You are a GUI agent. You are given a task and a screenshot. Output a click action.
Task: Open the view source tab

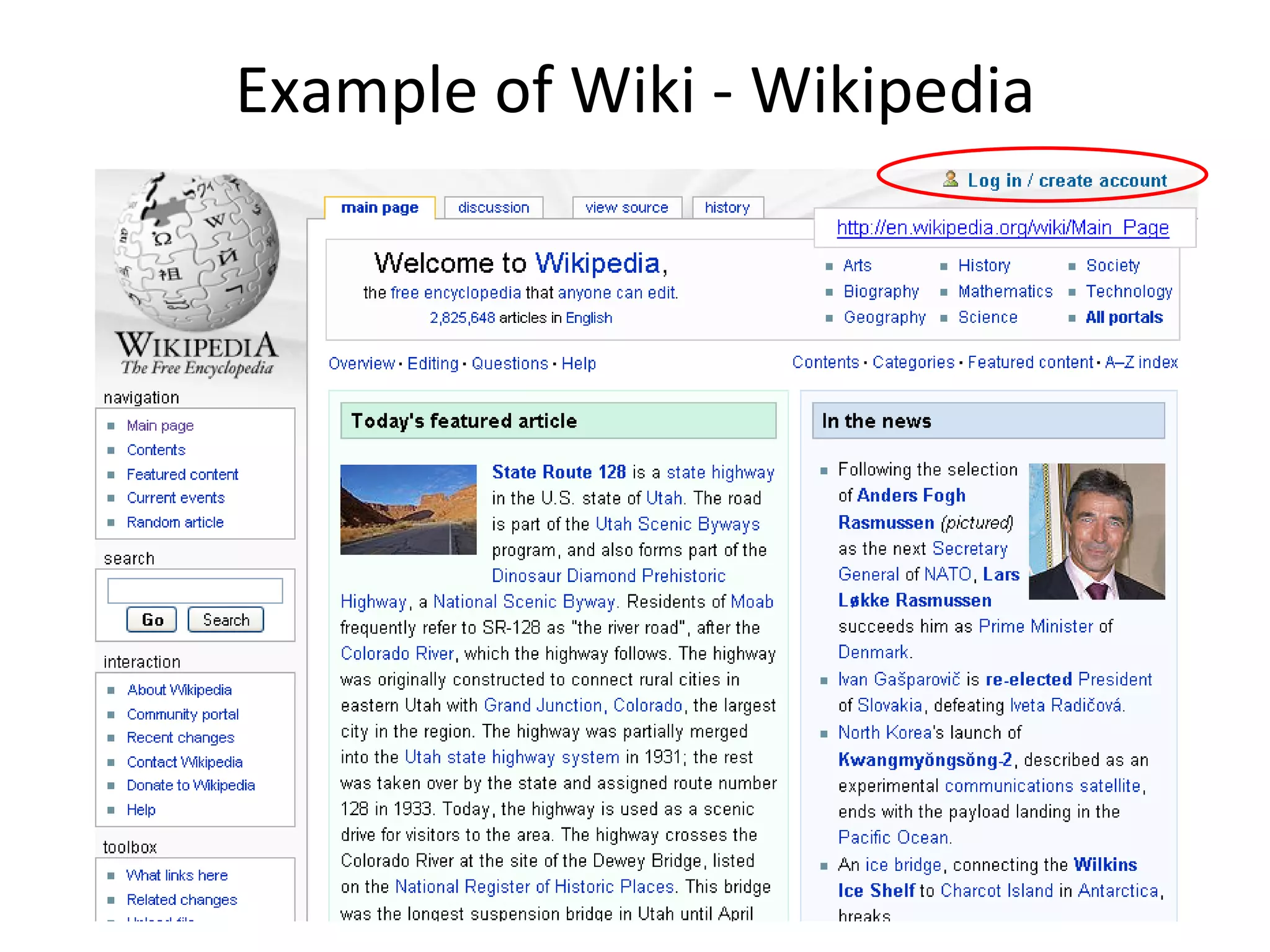(626, 208)
